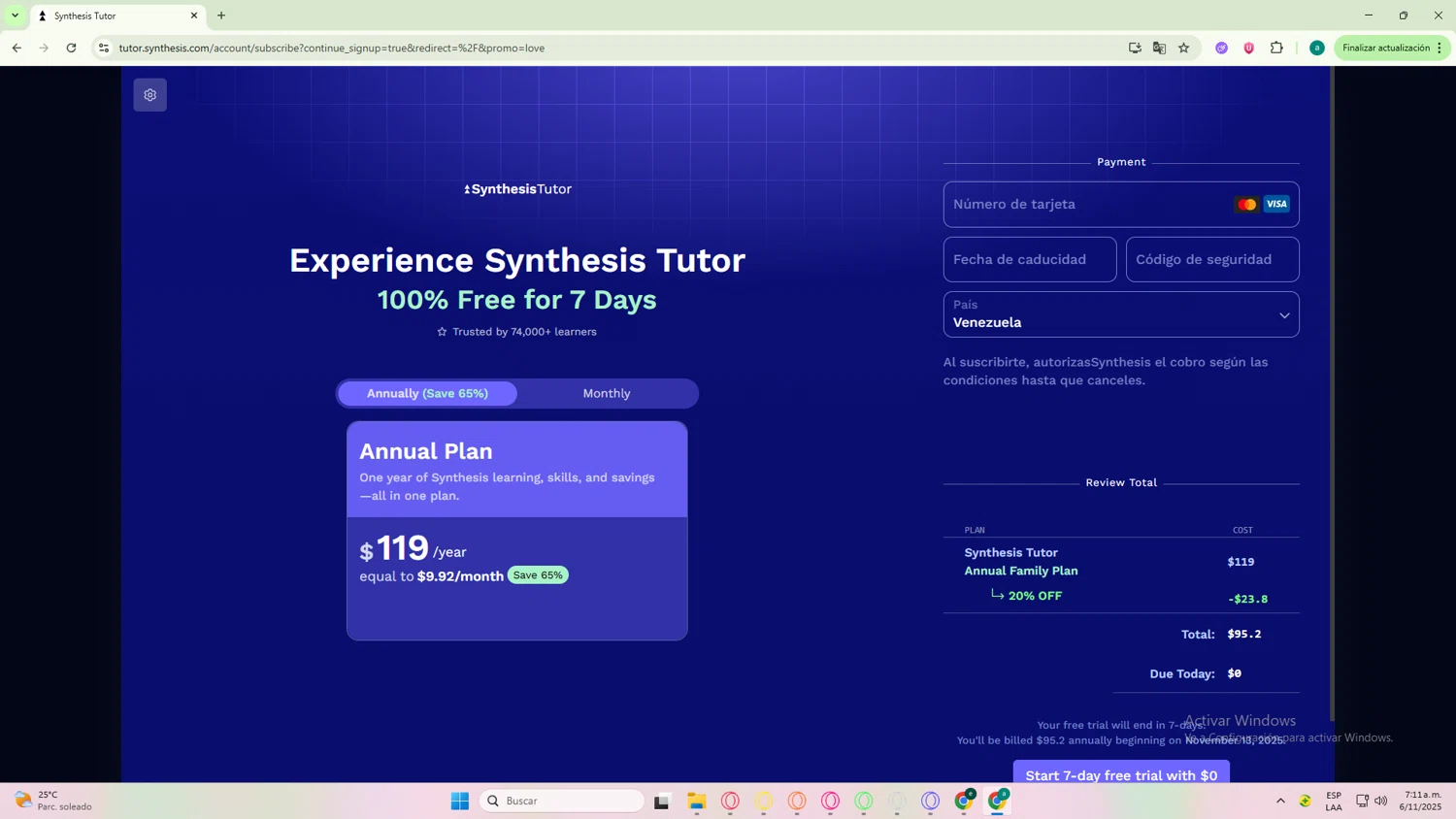
Task: Open the red Opera icon on taskbar
Action: tap(730, 801)
